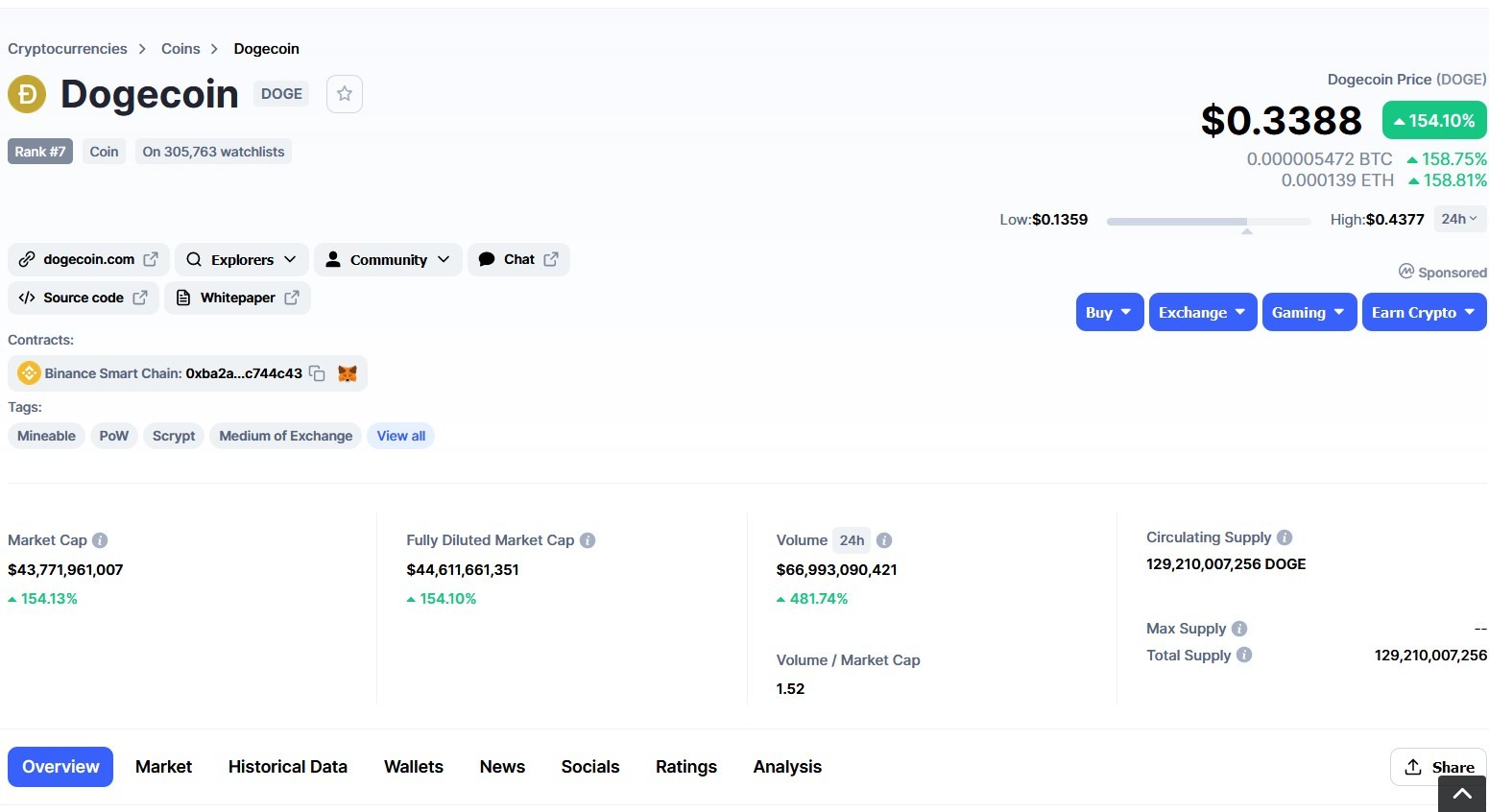Click the 0.000005472 BTC price
Viewport: 1489px width, 812px height.
[x=1319, y=159]
